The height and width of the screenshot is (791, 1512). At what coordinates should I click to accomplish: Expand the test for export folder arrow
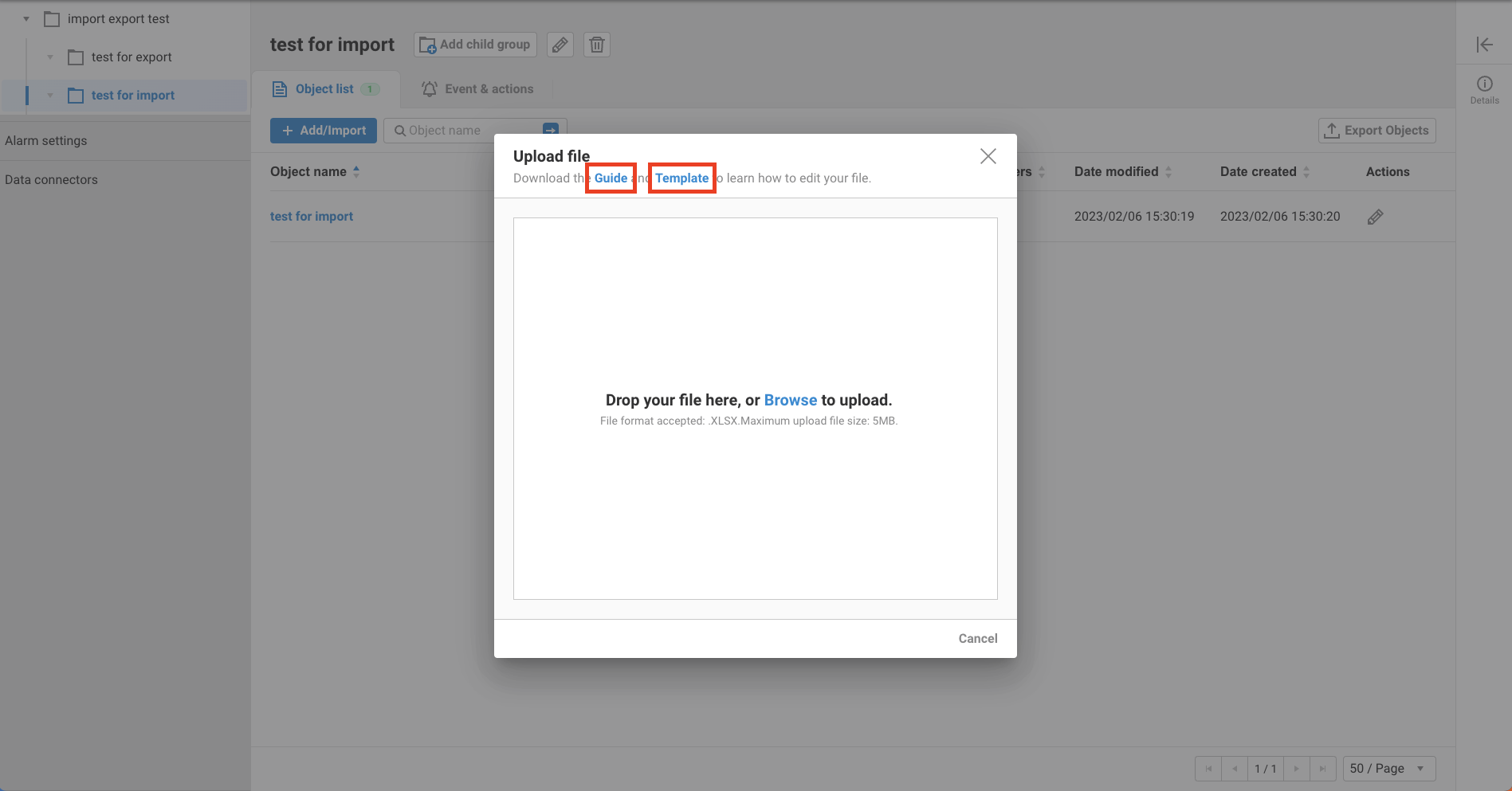pyautogui.click(x=50, y=57)
